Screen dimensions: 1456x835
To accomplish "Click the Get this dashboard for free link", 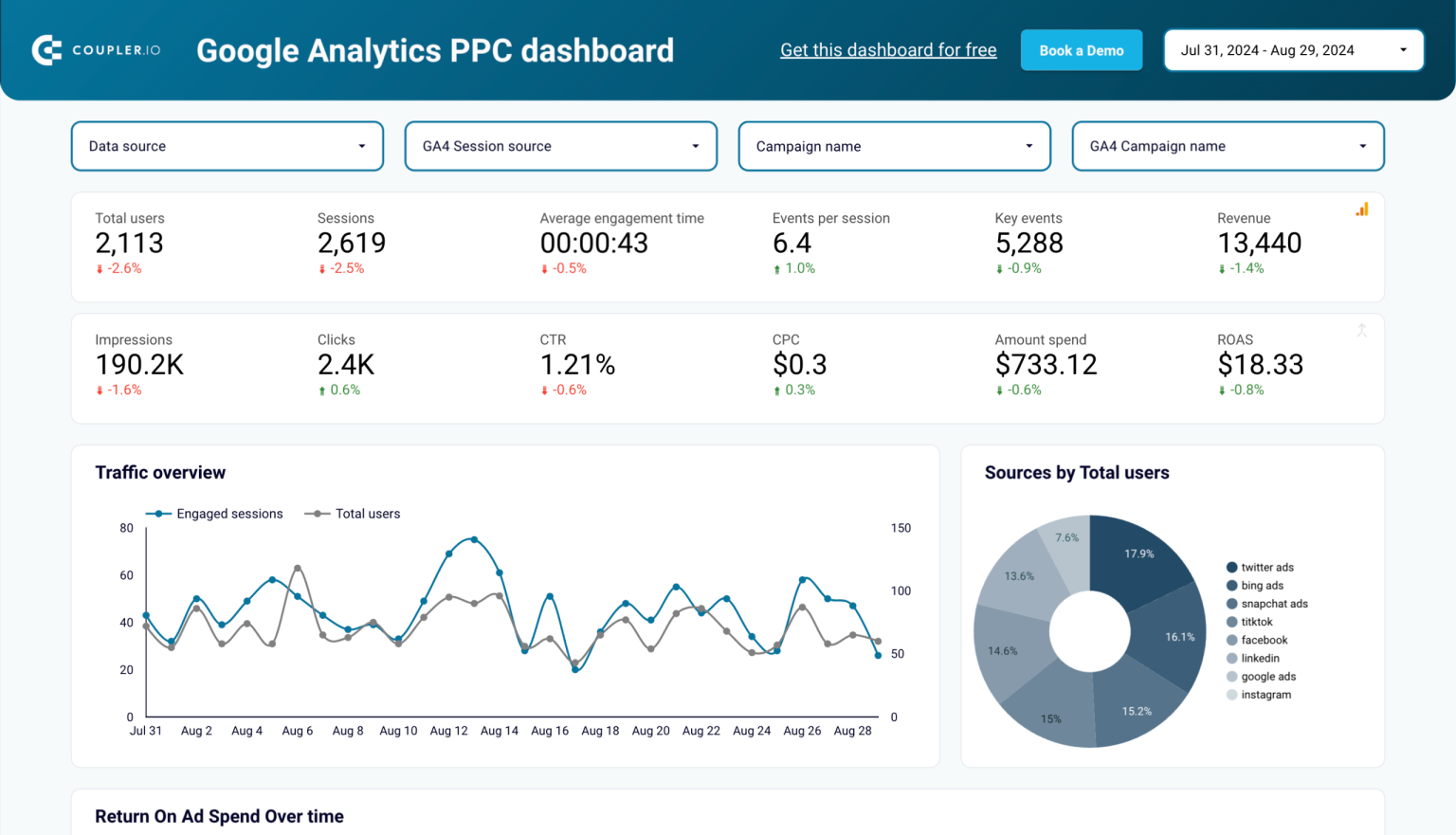I will point(888,49).
